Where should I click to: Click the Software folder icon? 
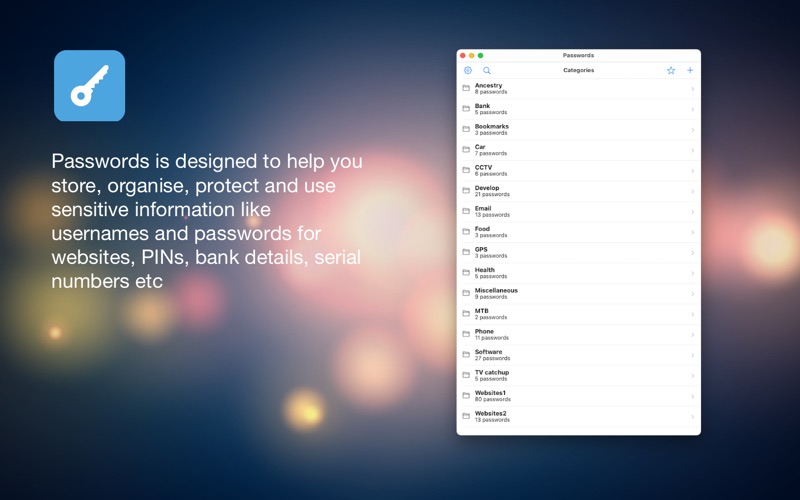(x=466, y=354)
